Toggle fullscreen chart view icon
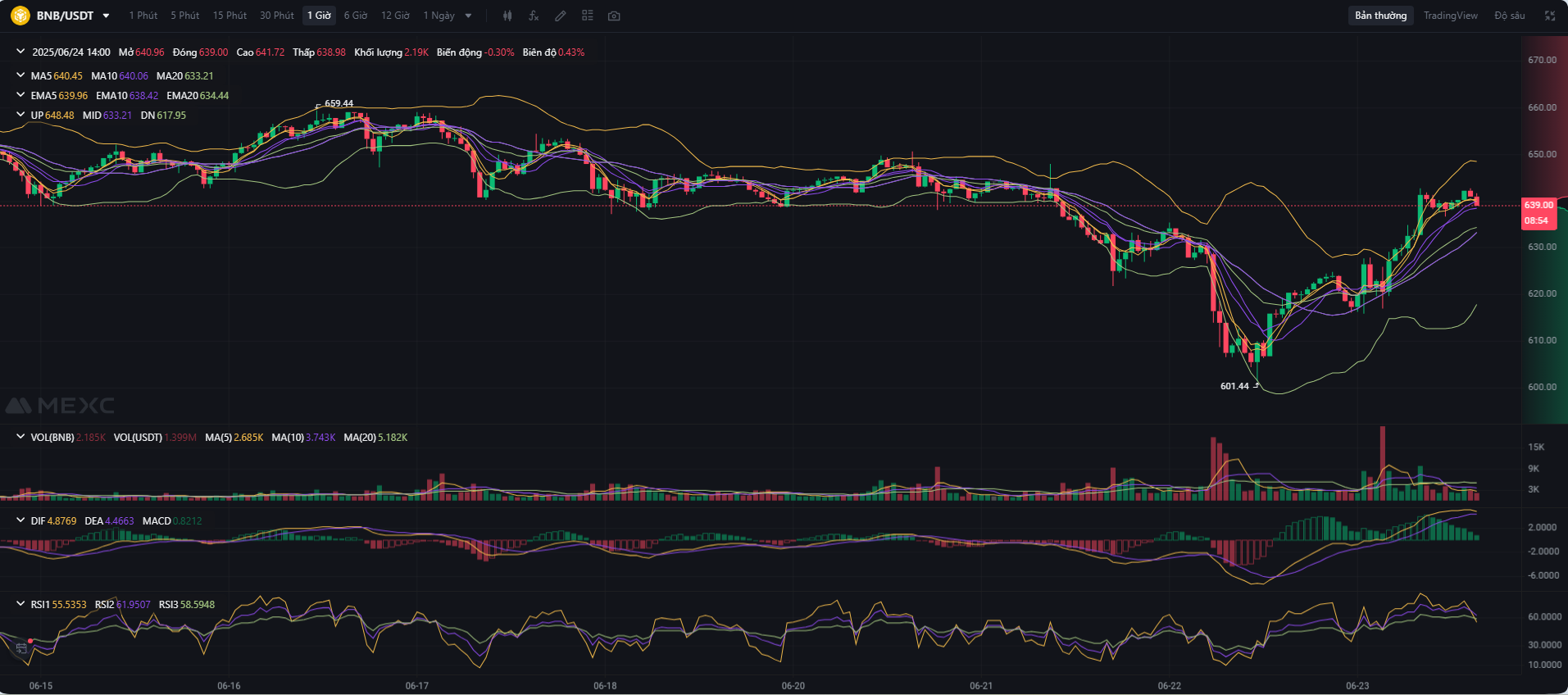The height and width of the screenshot is (695, 1568). [1550, 16]
